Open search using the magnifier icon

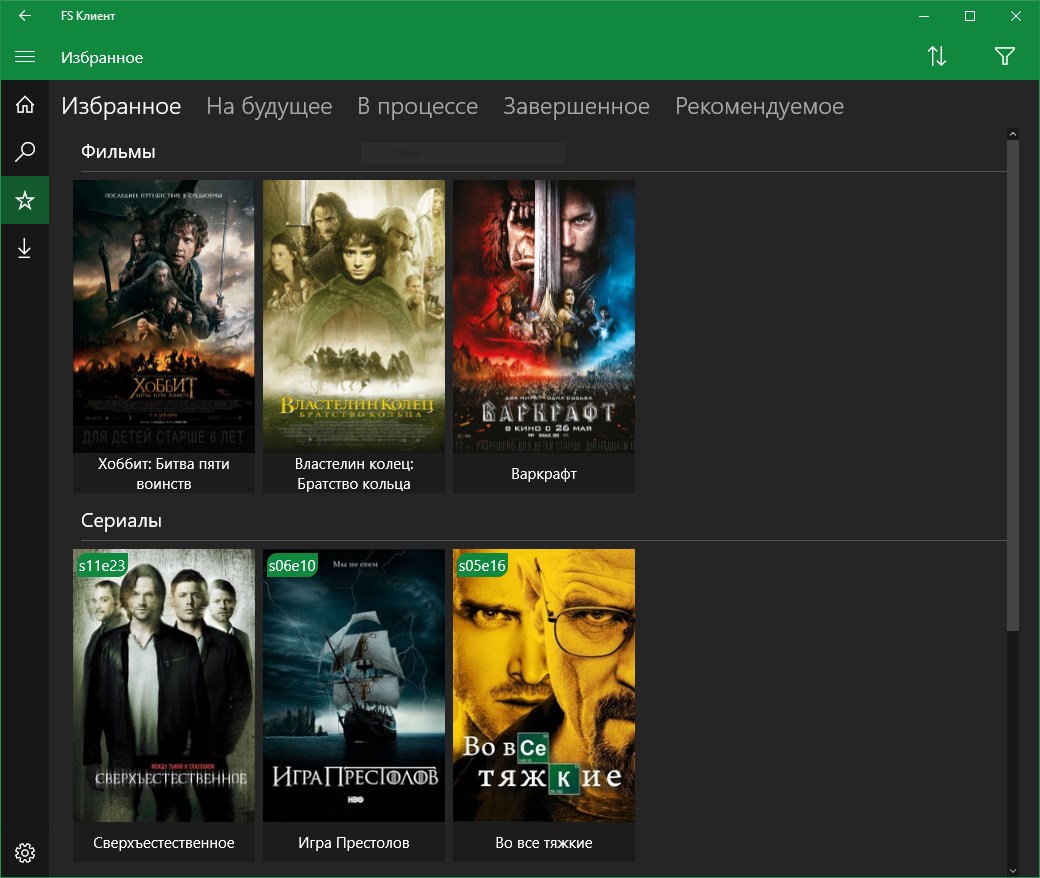(x=25, y=152)
